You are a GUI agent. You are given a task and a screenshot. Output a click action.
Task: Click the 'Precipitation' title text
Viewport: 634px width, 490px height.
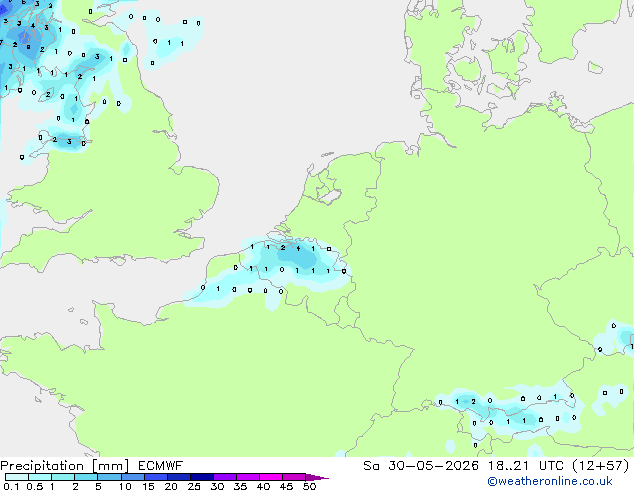pyautogui.click(x=42, y=466)
